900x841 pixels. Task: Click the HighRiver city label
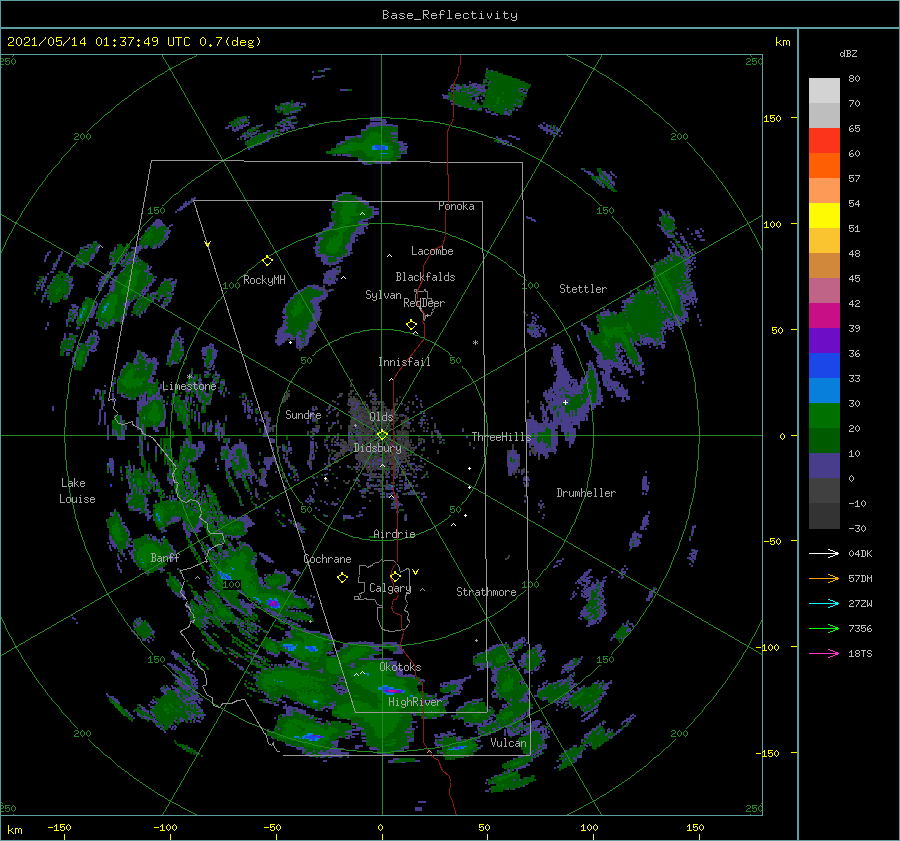pos(415,702)
